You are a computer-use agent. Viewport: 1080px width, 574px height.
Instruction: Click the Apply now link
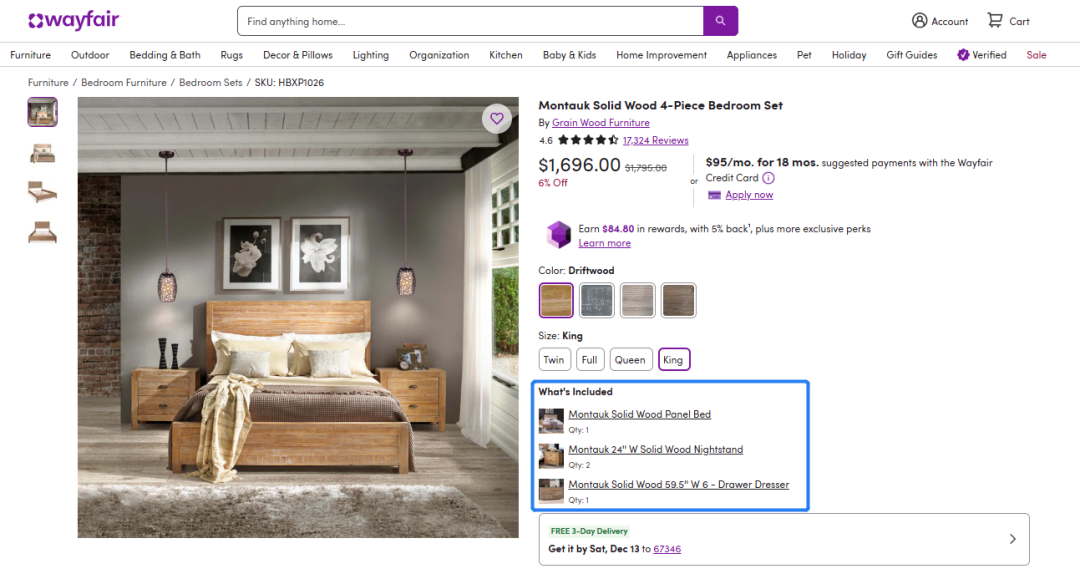click(749, 195)
